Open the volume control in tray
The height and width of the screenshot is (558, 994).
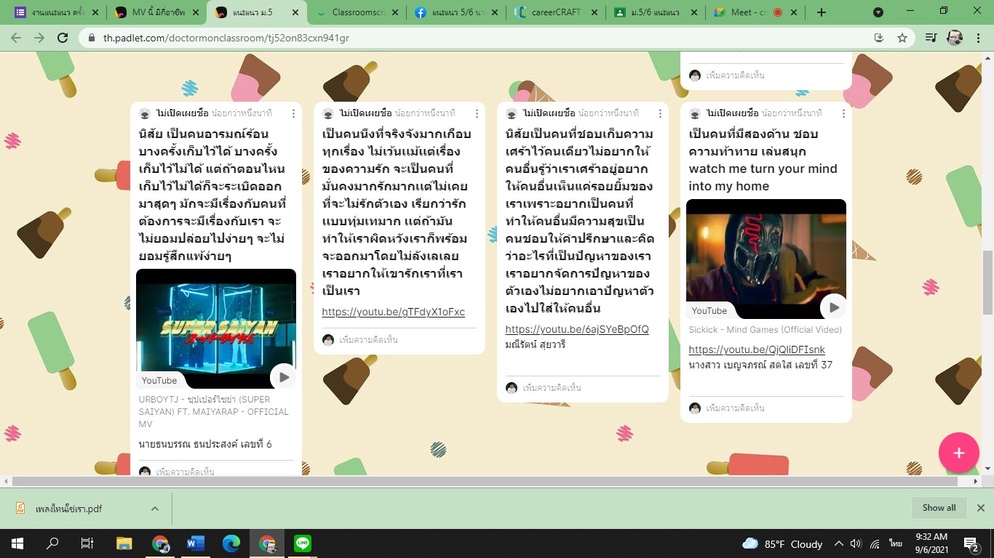coord(856,543)
